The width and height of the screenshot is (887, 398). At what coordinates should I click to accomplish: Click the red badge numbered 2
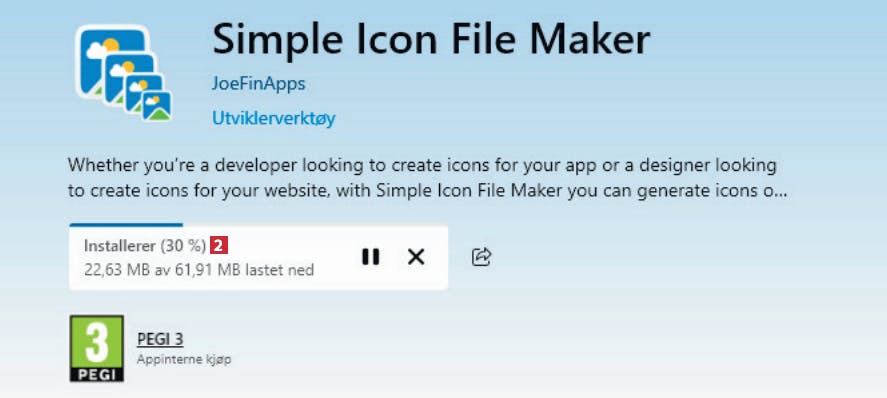(x=219, y=245)
